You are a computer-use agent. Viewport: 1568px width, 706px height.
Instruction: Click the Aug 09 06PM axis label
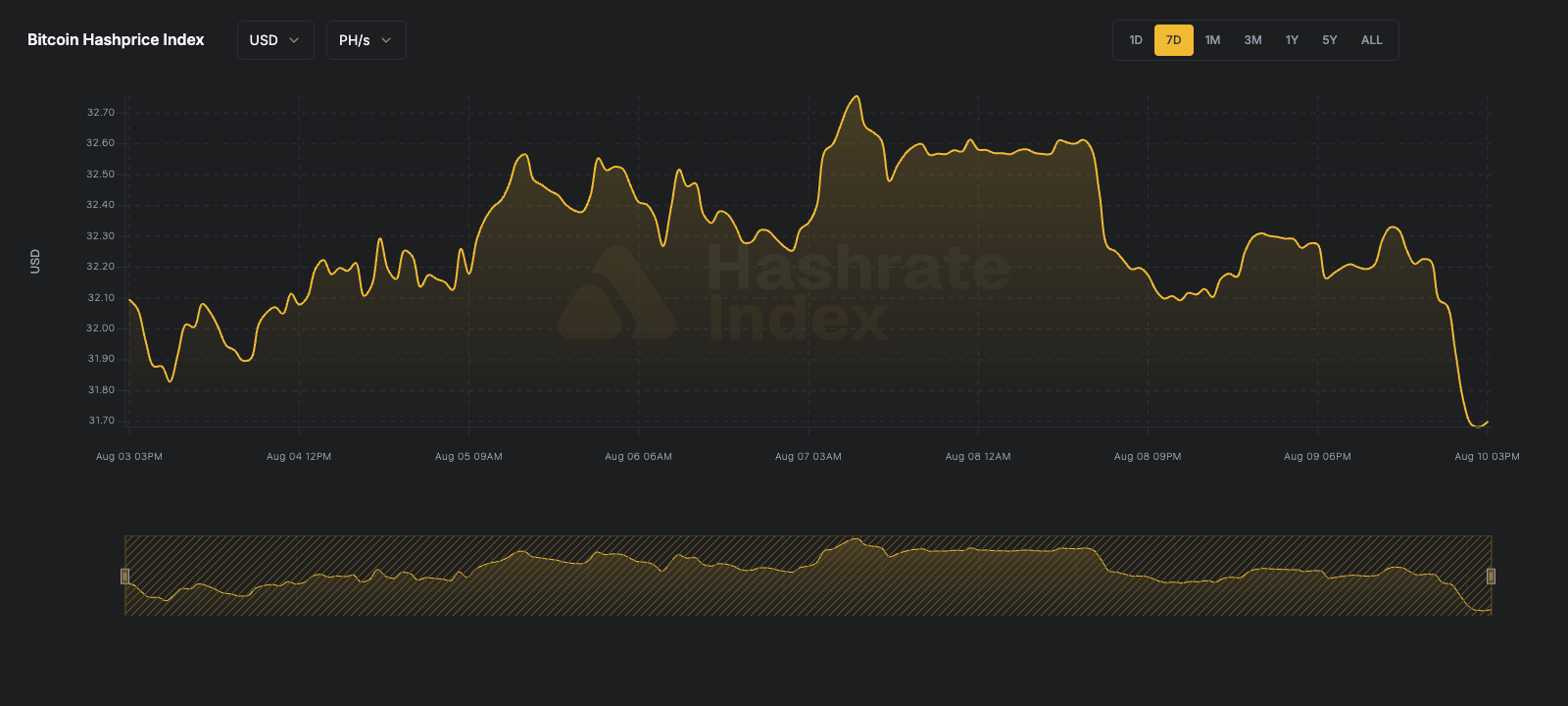click(x=1317, y=457)
